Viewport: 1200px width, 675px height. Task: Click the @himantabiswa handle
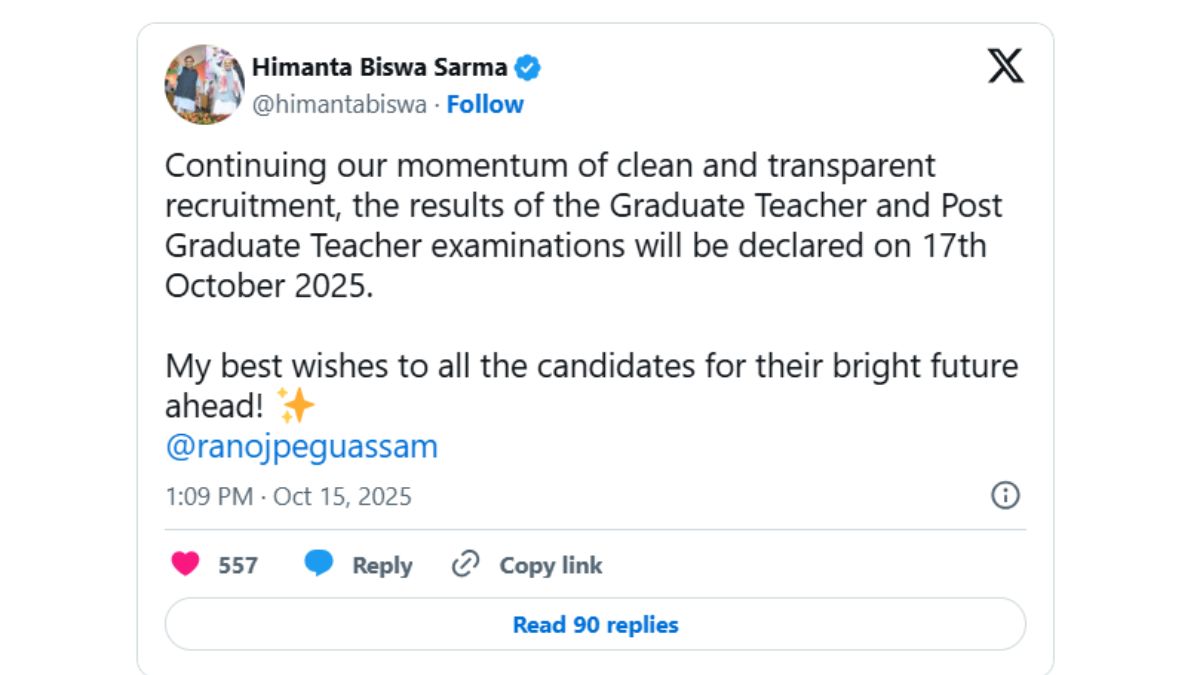[x=339, y=104]
